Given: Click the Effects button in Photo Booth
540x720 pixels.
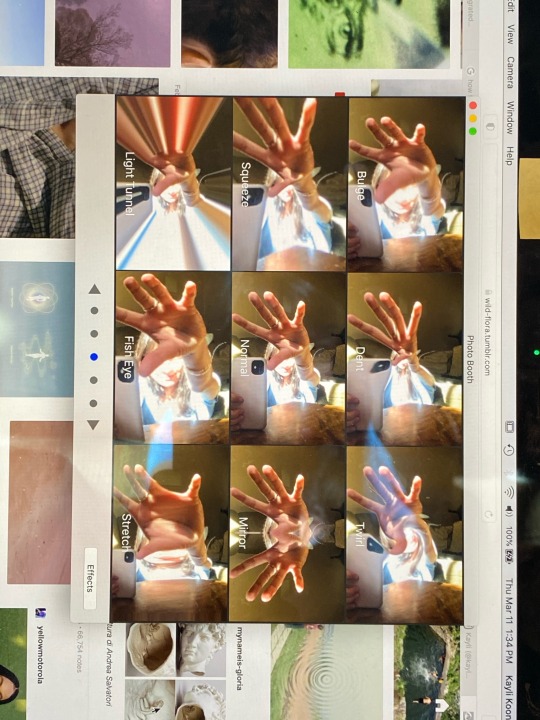Looking at the screenshot, I should 91,578.
